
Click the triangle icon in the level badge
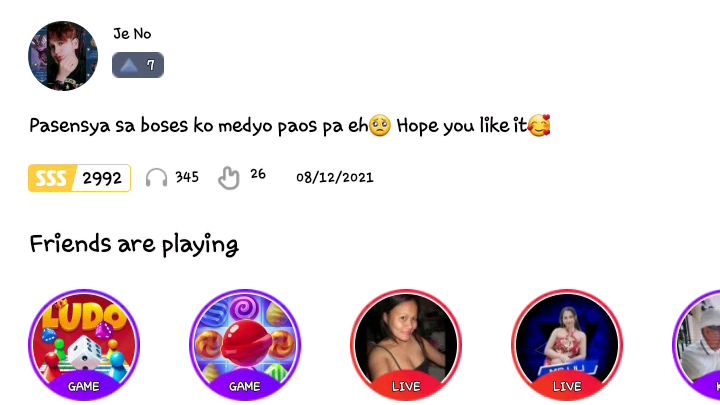129,65
